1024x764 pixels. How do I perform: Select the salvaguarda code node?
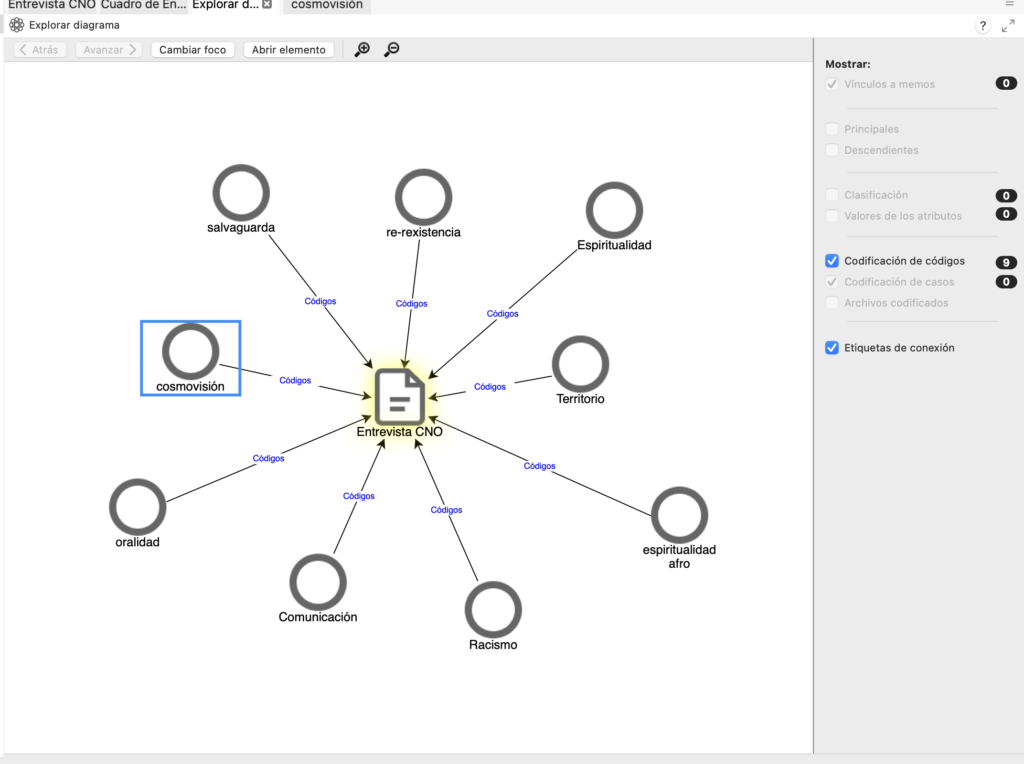point(241,193)
